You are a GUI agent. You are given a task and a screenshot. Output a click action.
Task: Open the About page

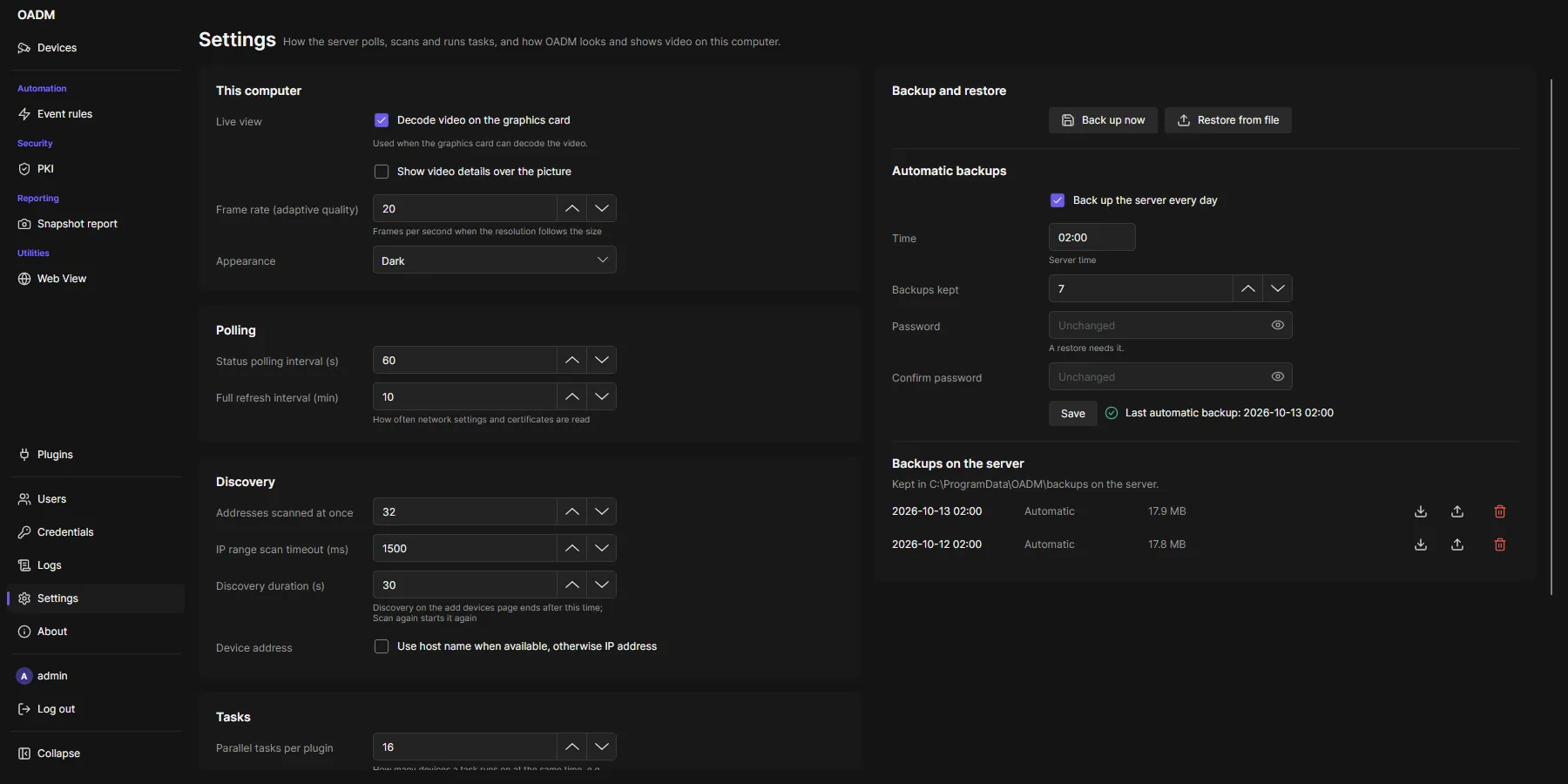96,632
